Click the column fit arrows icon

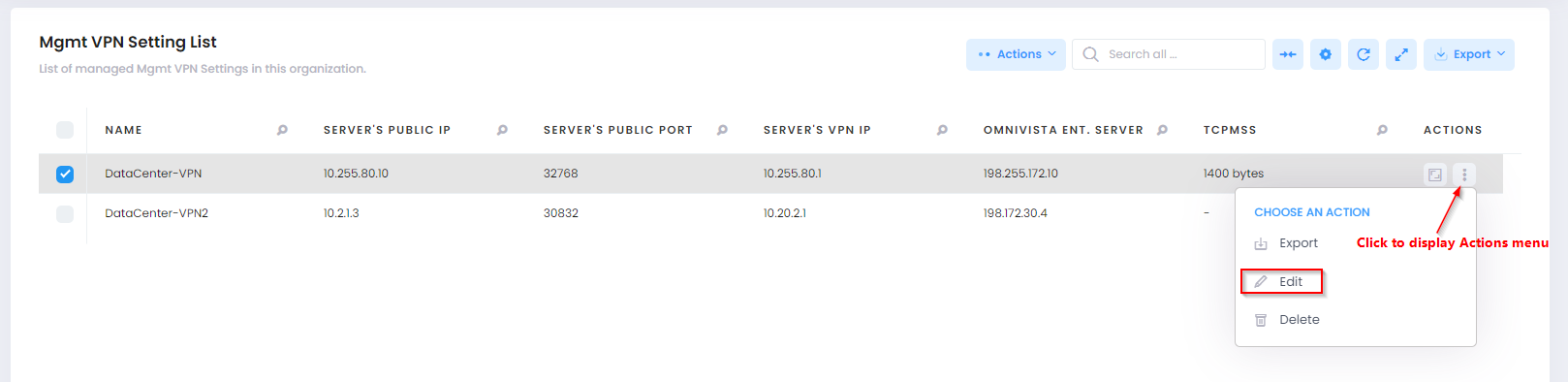(x=1287, y=54)
